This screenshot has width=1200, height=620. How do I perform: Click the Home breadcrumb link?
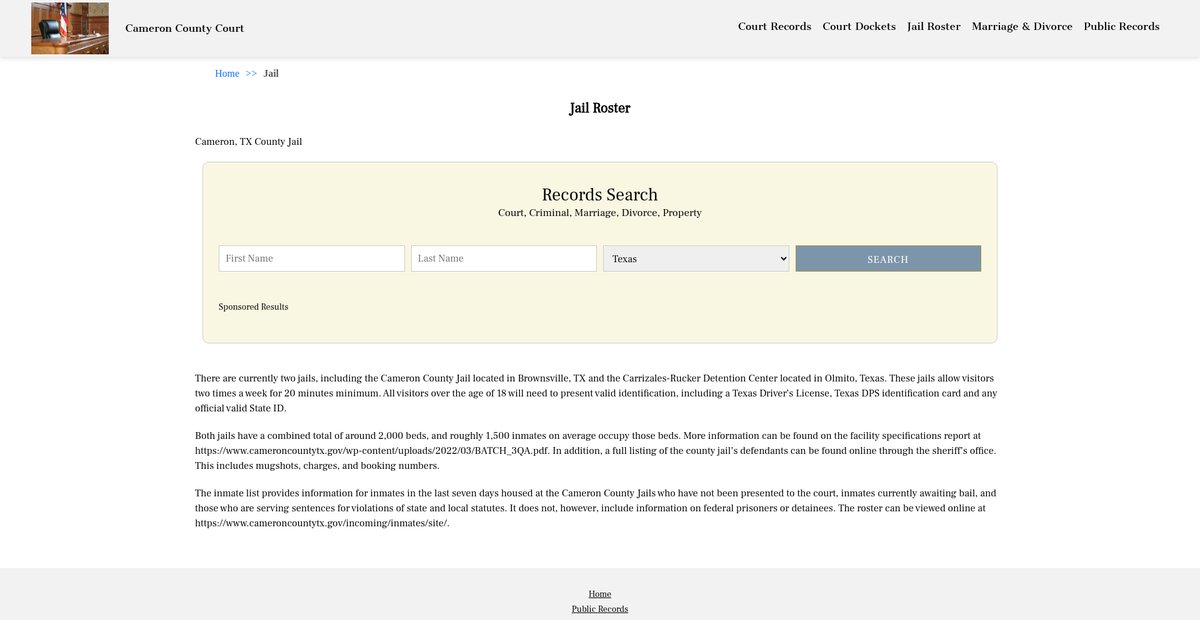(227, 74)
